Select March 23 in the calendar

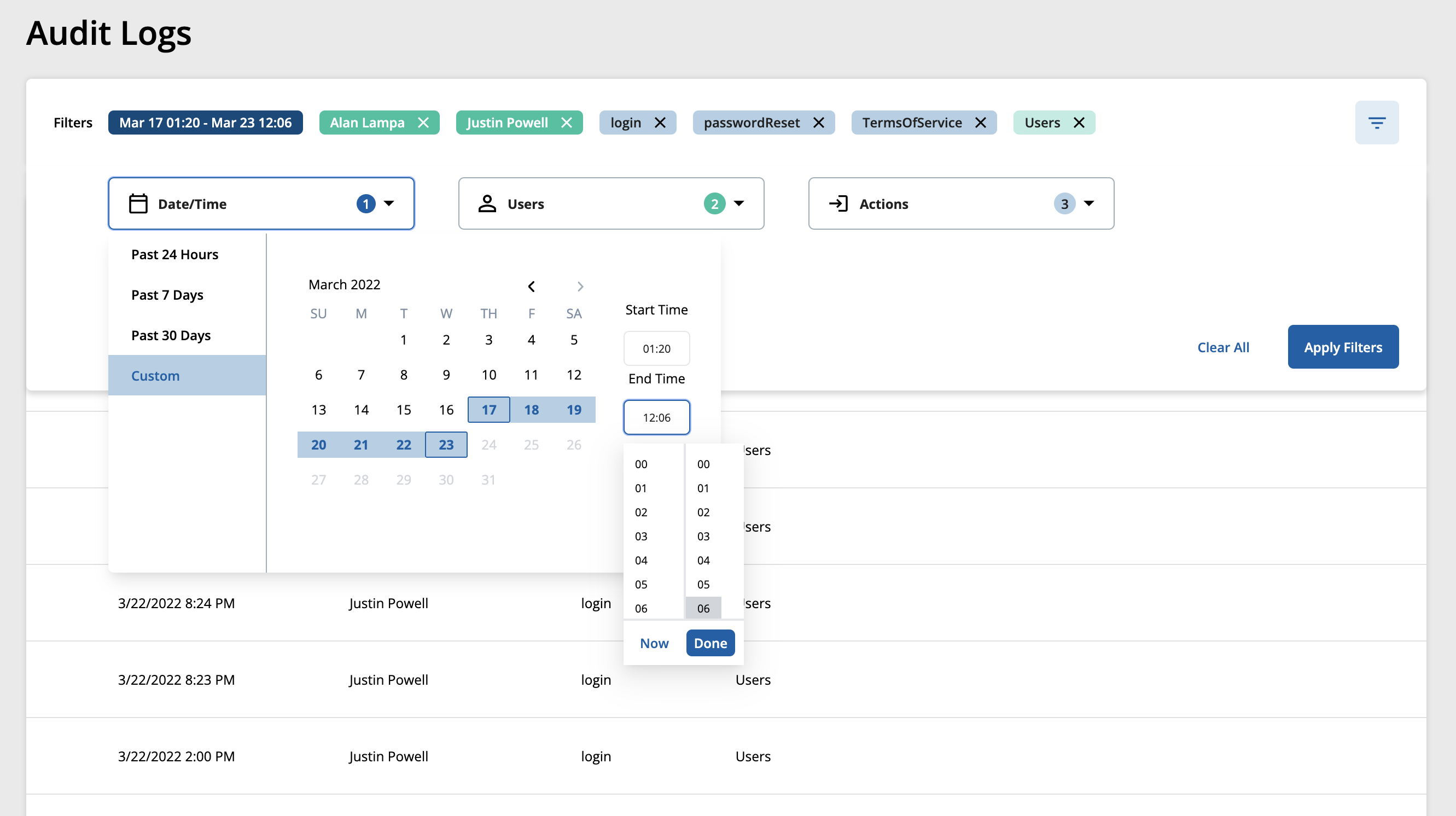click(x=446, y=445)
